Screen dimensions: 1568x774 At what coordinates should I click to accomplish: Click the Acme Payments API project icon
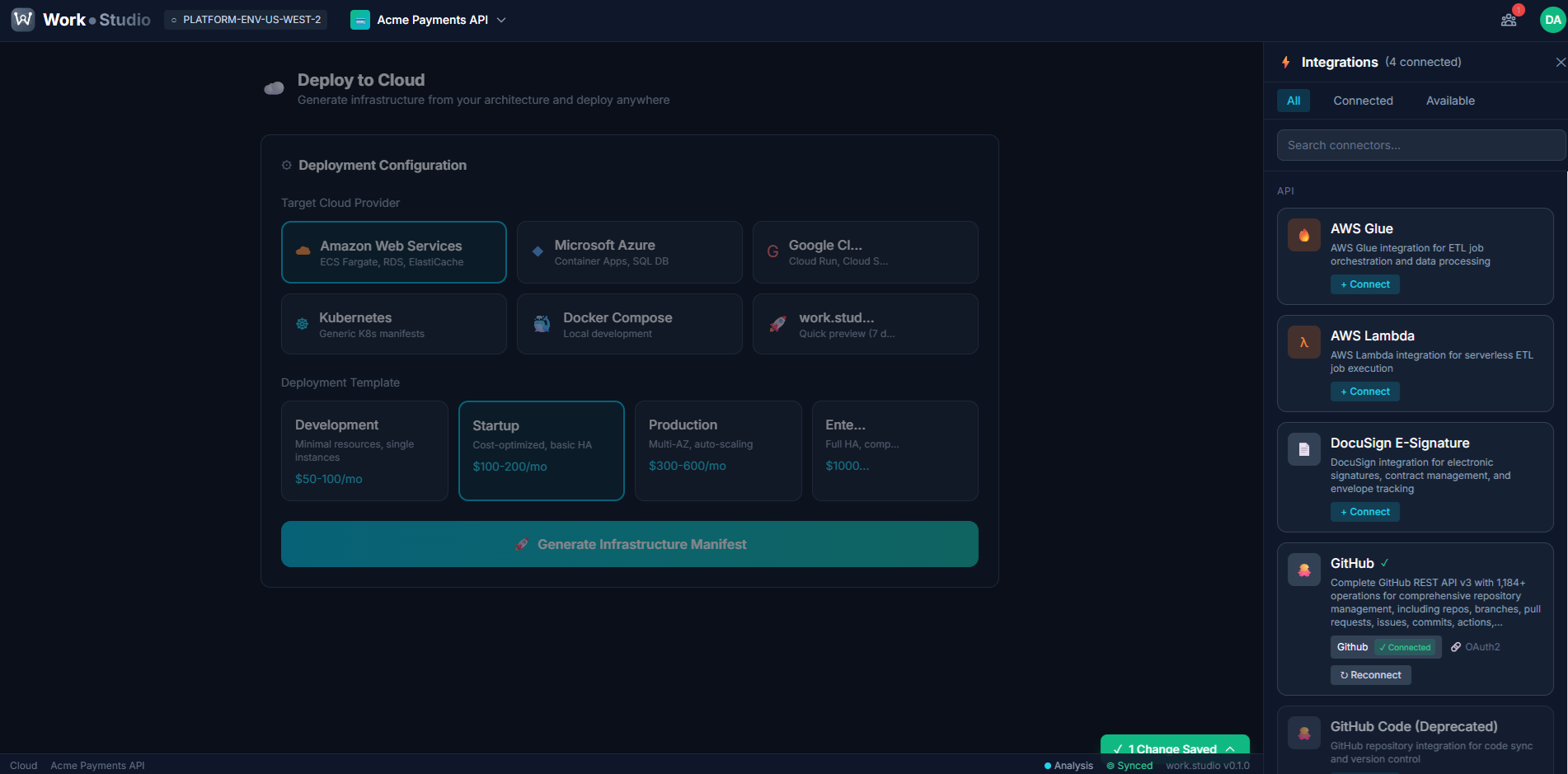tap(360, 20)
